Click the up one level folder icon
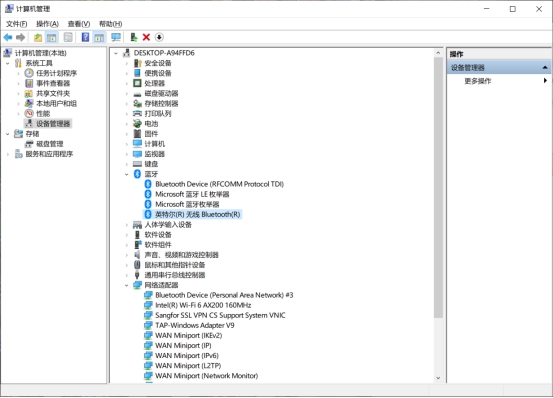The height and width of the screenshot is (398, 553). coord(38,37)
